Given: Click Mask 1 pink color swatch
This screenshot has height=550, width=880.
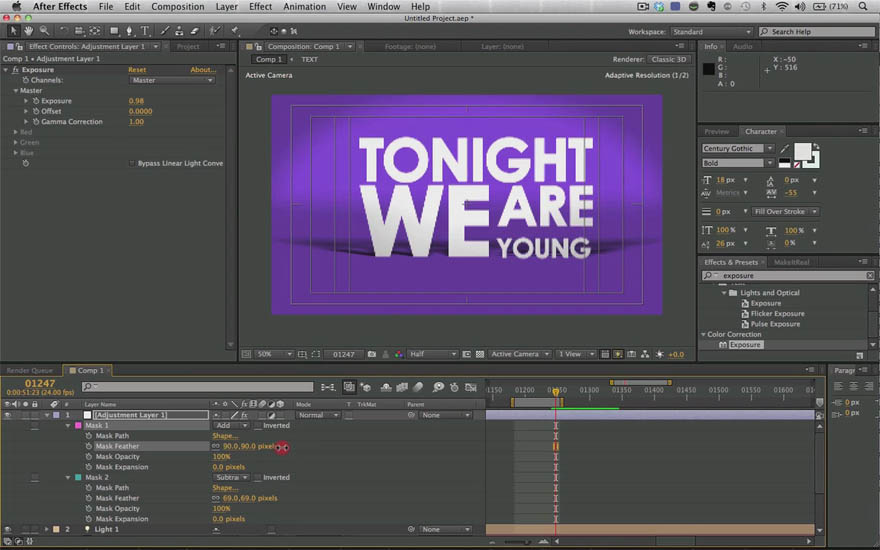Looking at the screenshot, I should (x=78, y=426).
